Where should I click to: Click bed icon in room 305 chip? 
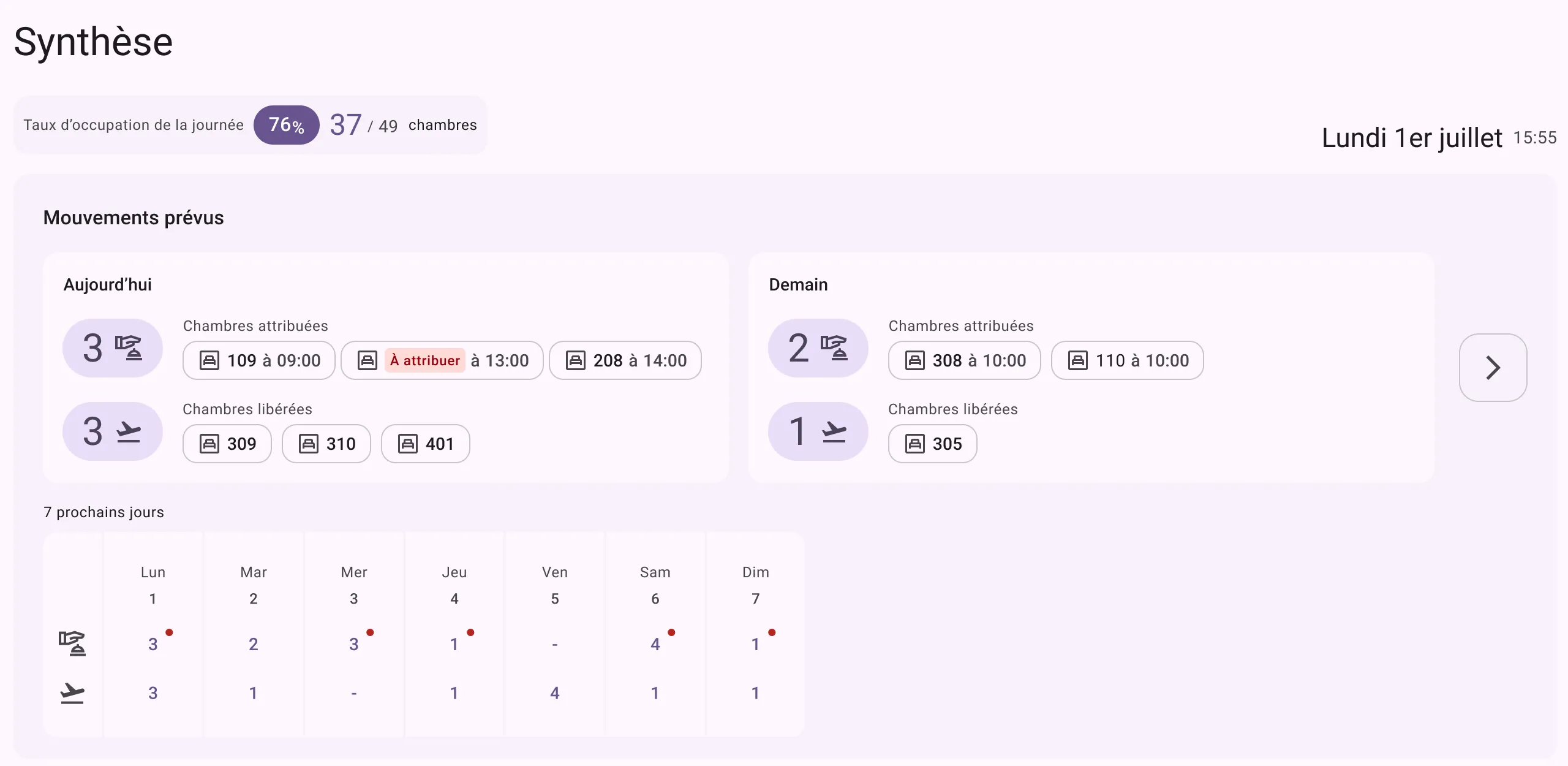915,444
